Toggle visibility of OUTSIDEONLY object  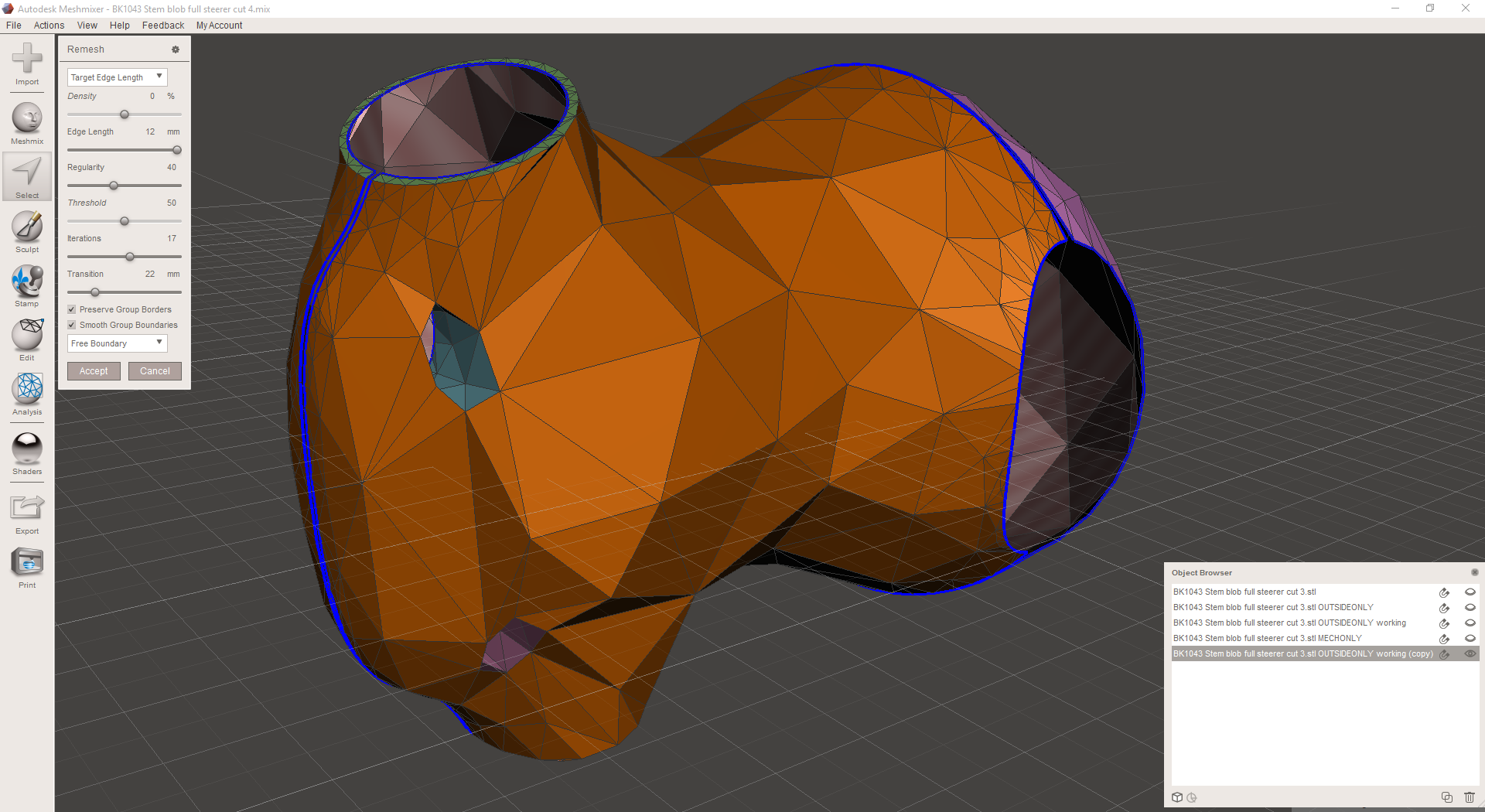(x=1470, y=607)
